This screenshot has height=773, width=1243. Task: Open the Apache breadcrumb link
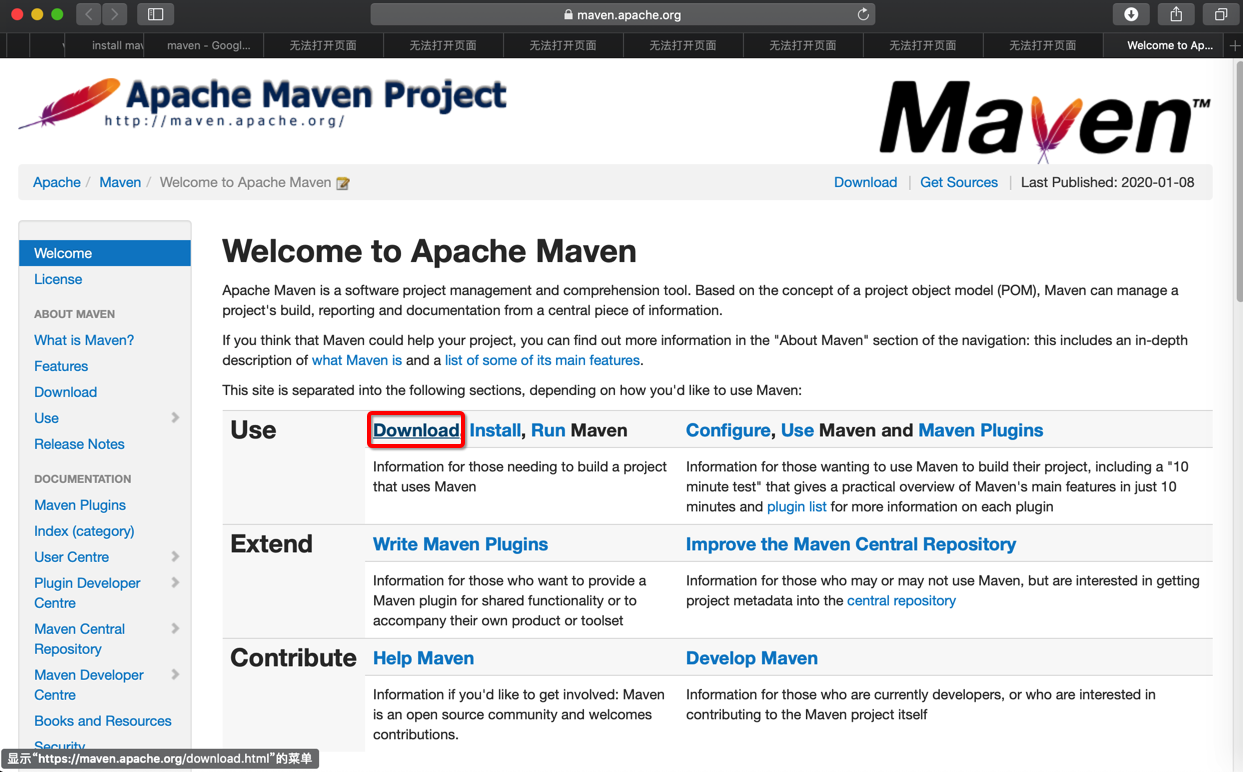coord(57,182)
